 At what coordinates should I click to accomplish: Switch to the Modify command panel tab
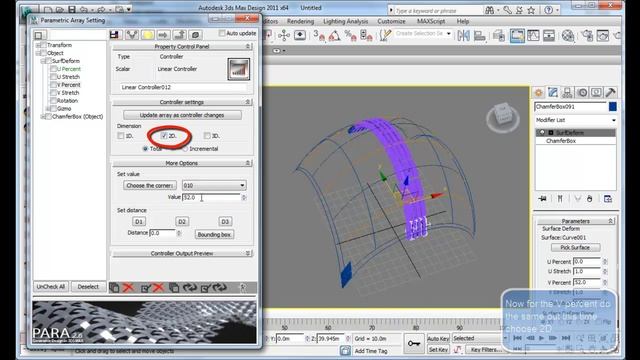[x=553, y=93]
